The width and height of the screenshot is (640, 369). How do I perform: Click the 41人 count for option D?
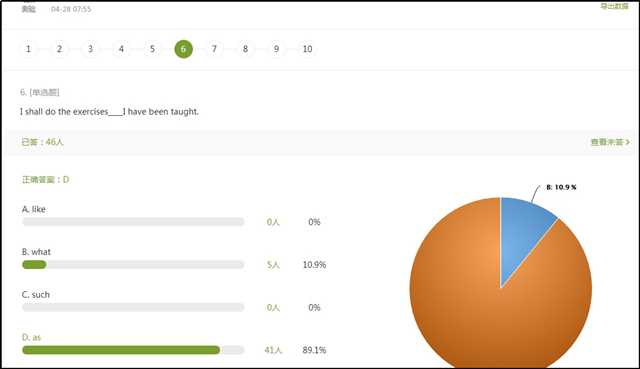273,350
